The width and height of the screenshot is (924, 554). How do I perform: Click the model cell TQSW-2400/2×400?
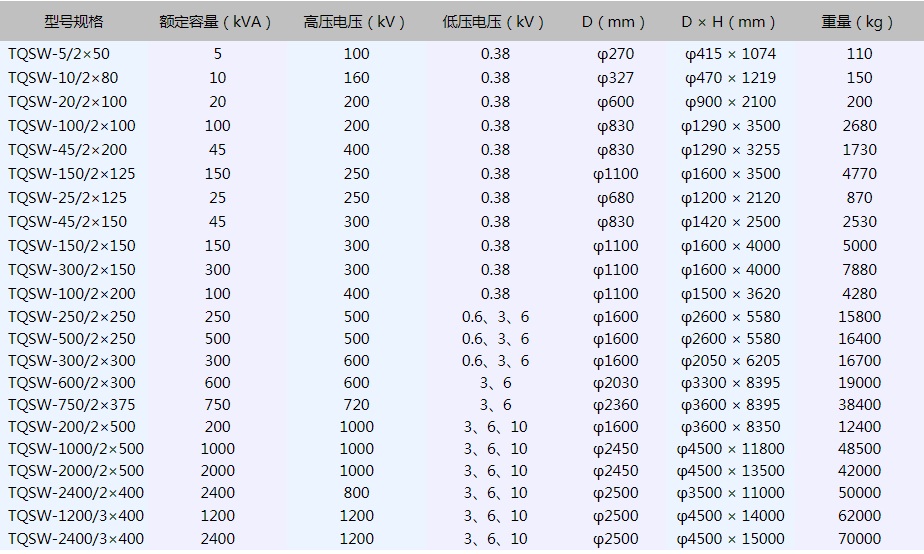[x=75, y=493]
